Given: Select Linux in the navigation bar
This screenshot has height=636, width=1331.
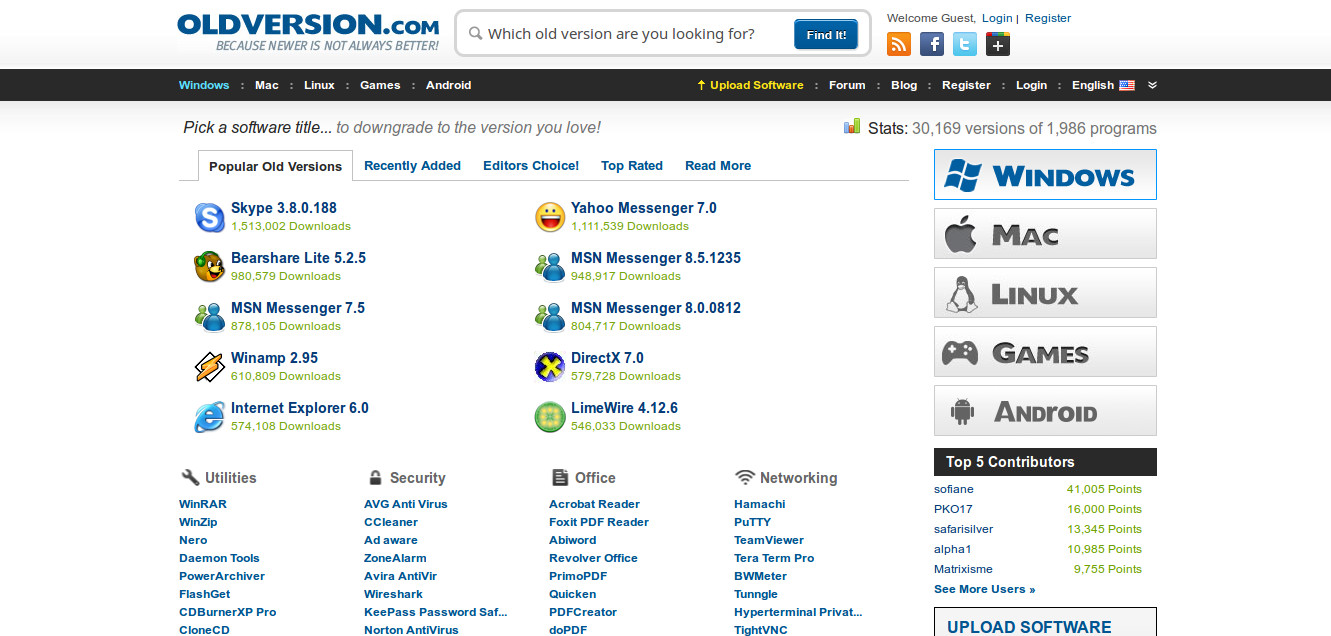Looking at the screenshot, I should 319,85.
